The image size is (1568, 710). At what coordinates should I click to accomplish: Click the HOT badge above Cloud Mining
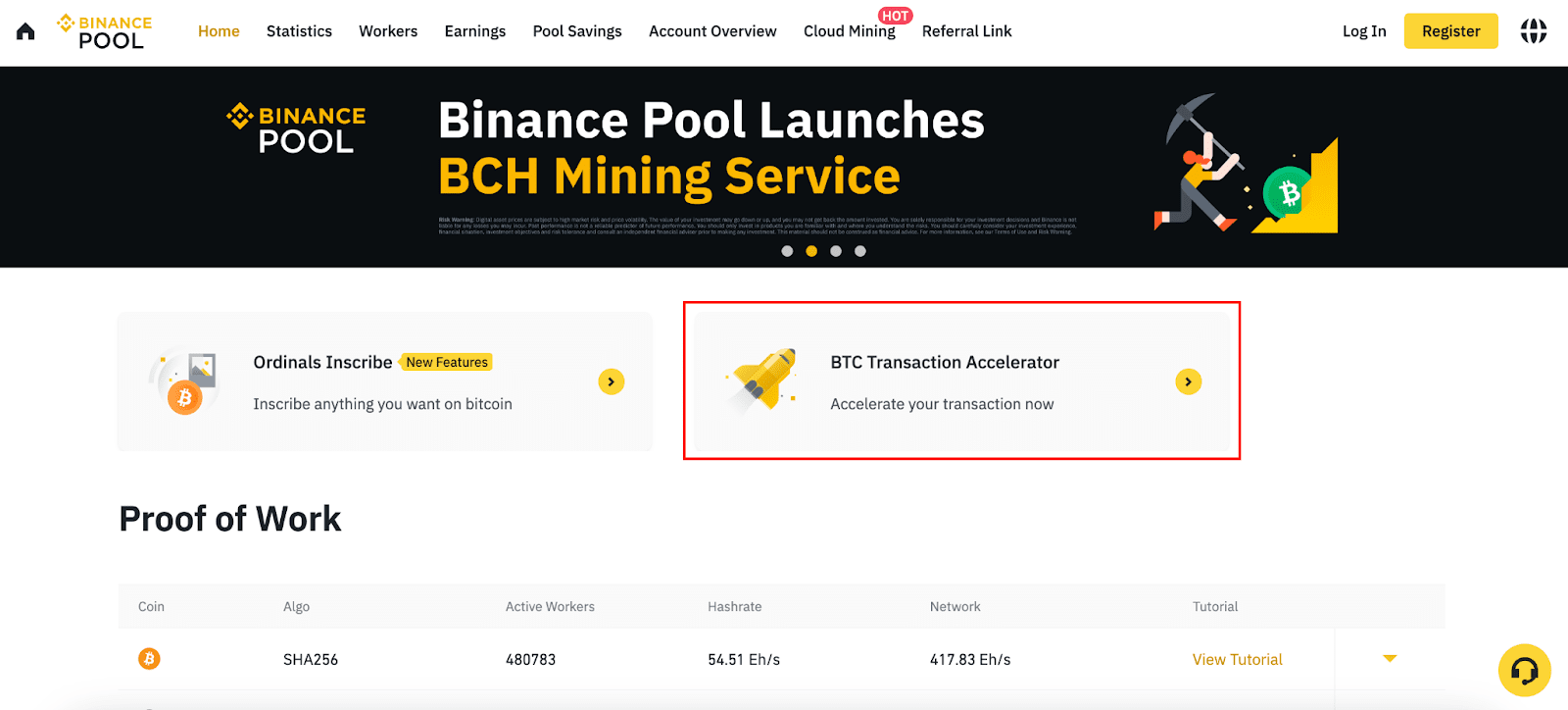(895, 16)
